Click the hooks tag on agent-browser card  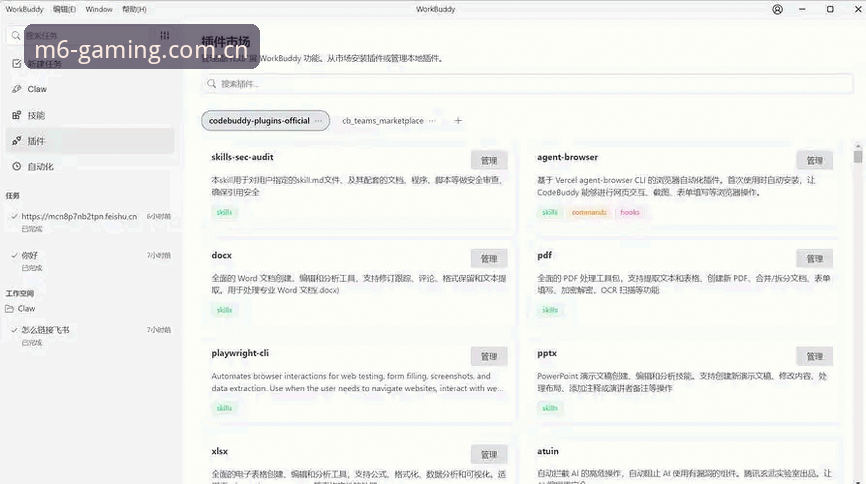[x=630, y=212]
